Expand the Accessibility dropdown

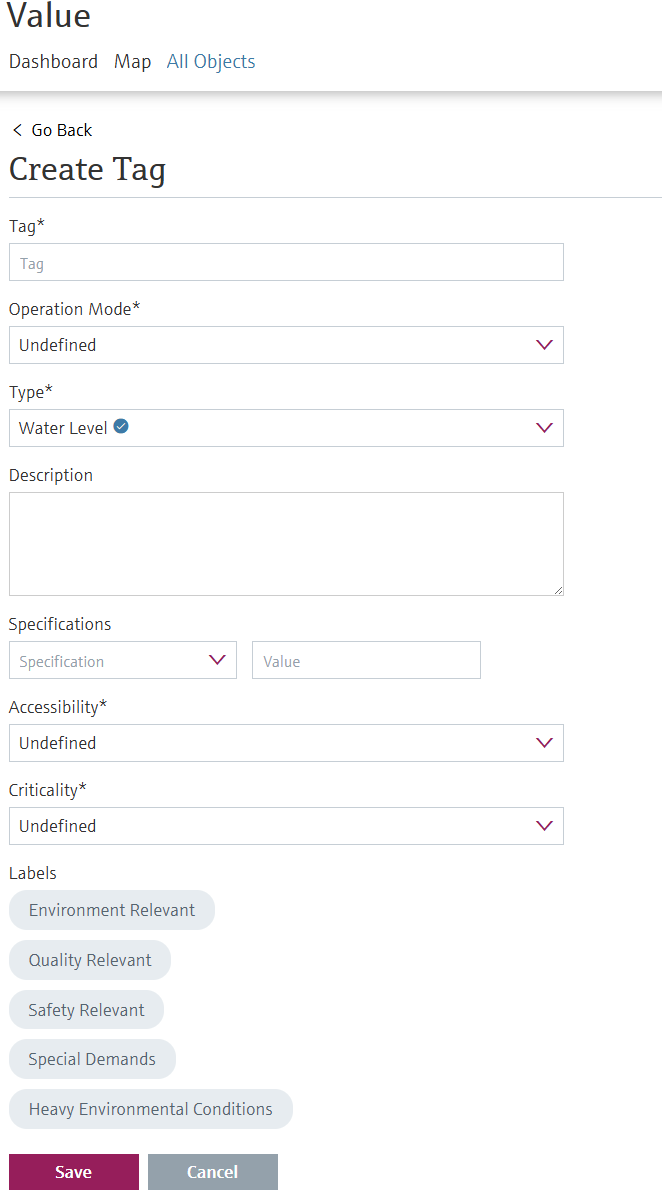coord(286,743)
